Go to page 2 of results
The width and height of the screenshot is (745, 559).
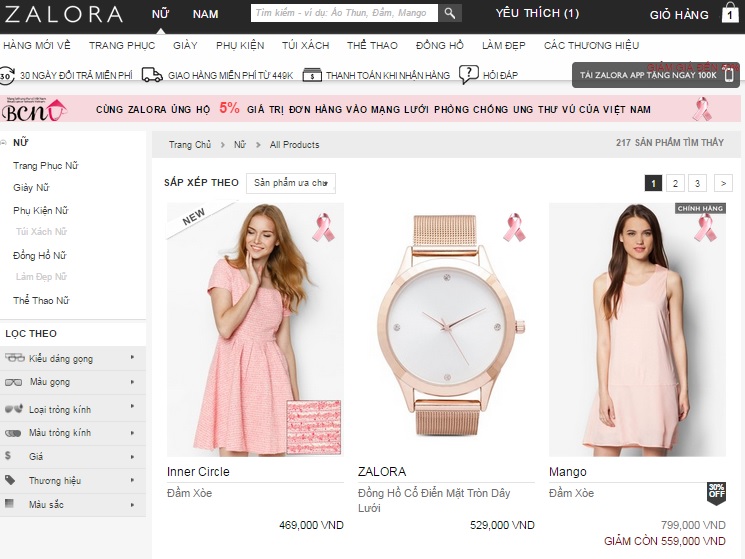675,183
